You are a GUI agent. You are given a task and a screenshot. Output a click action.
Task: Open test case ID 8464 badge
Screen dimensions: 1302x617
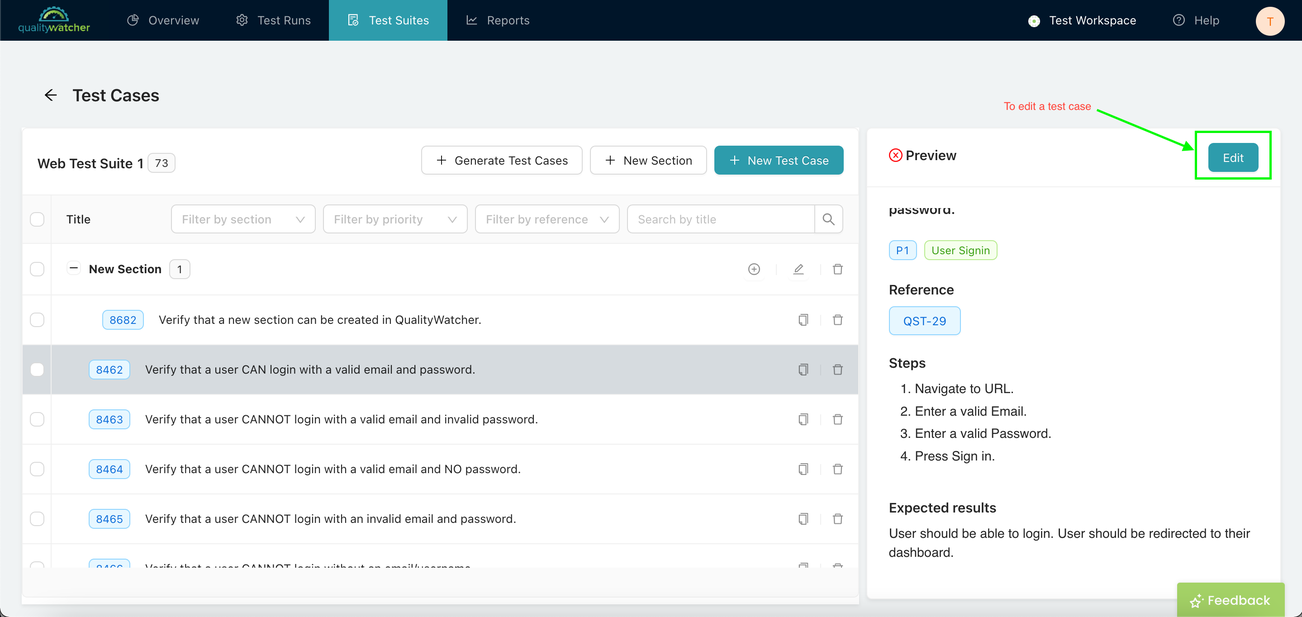(x=109, y=469)
